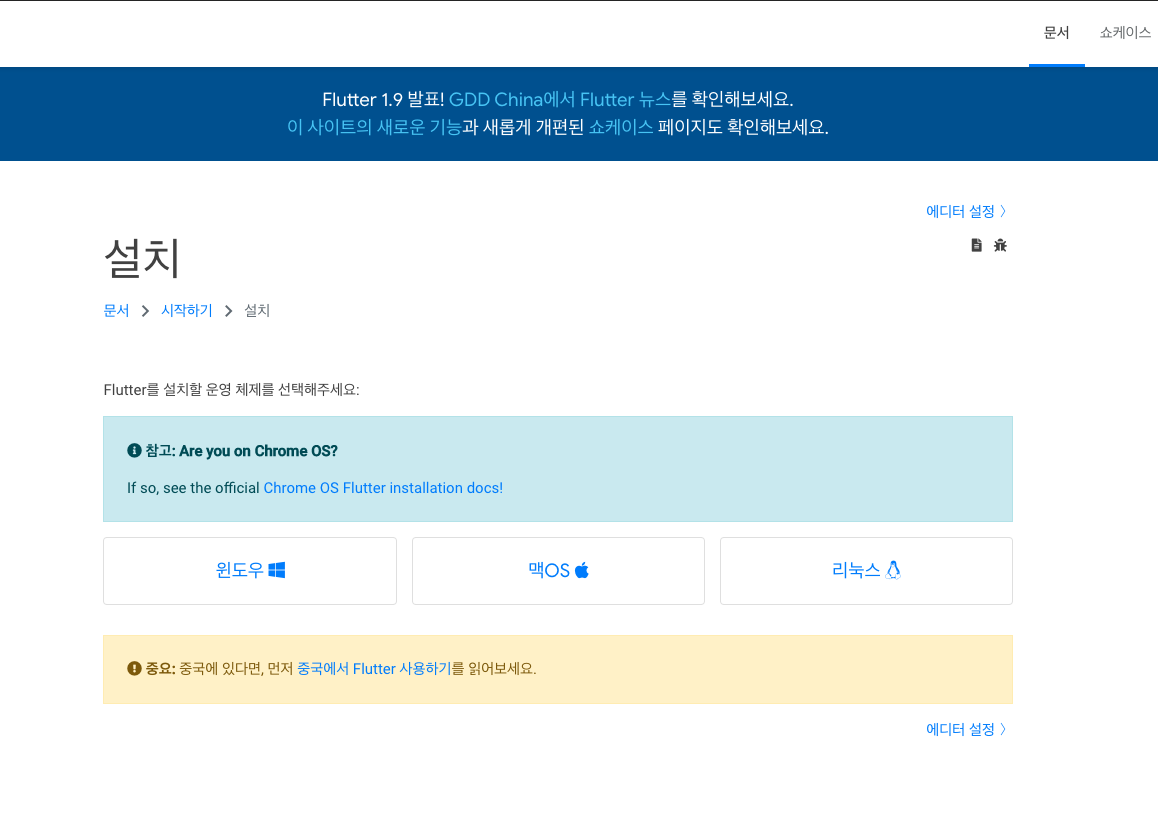
Task: Follow top 에디터 설정 next-page link
Action: 966,211
